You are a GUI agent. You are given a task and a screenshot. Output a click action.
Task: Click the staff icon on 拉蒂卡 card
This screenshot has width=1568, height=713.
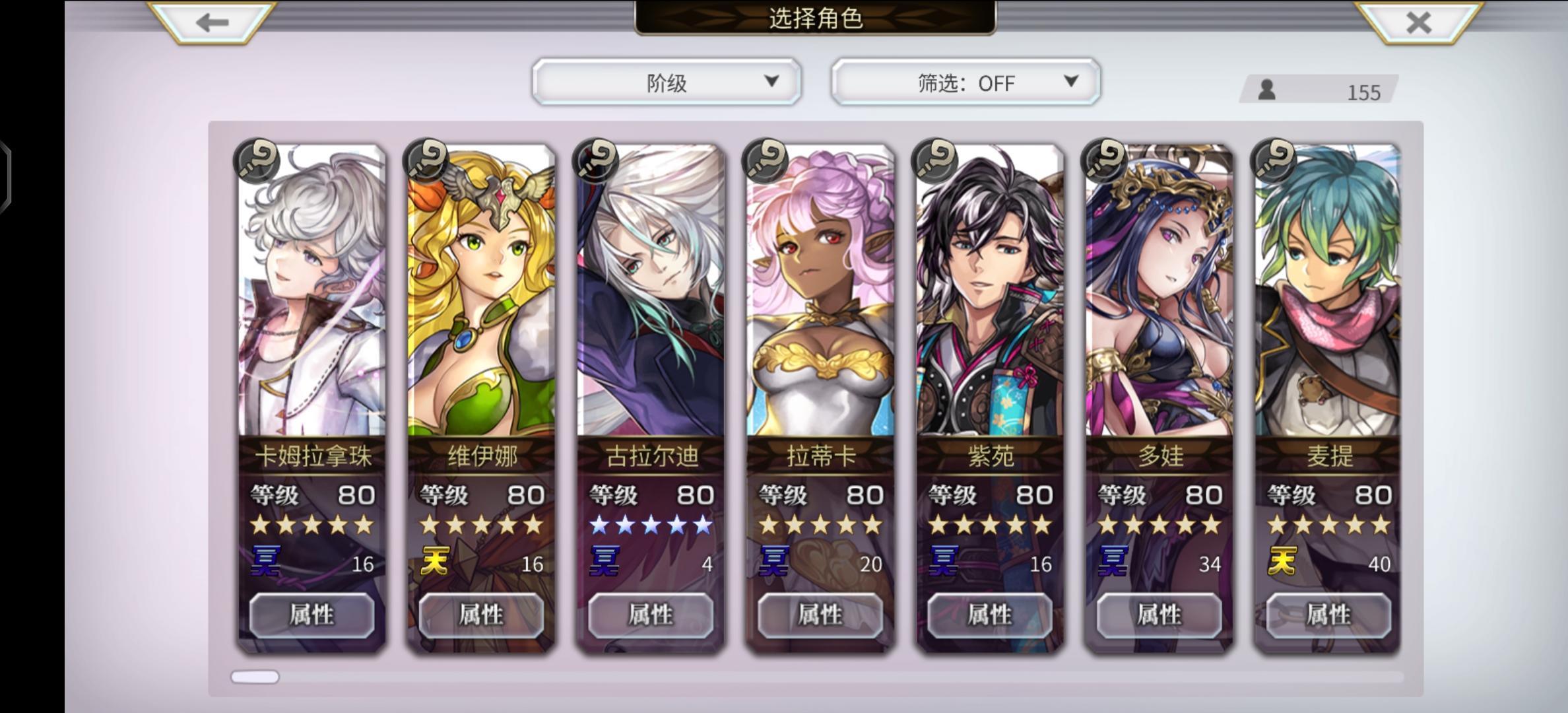click(x=766, y=160)
